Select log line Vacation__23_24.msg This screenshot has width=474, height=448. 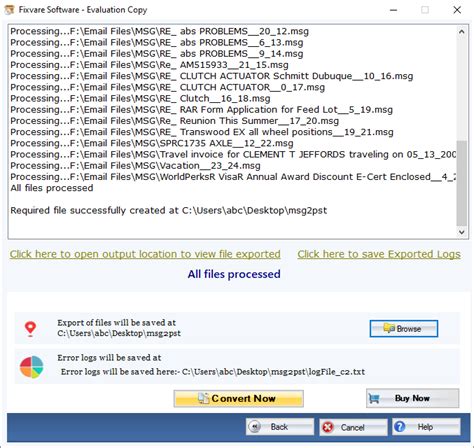[135, 166]
